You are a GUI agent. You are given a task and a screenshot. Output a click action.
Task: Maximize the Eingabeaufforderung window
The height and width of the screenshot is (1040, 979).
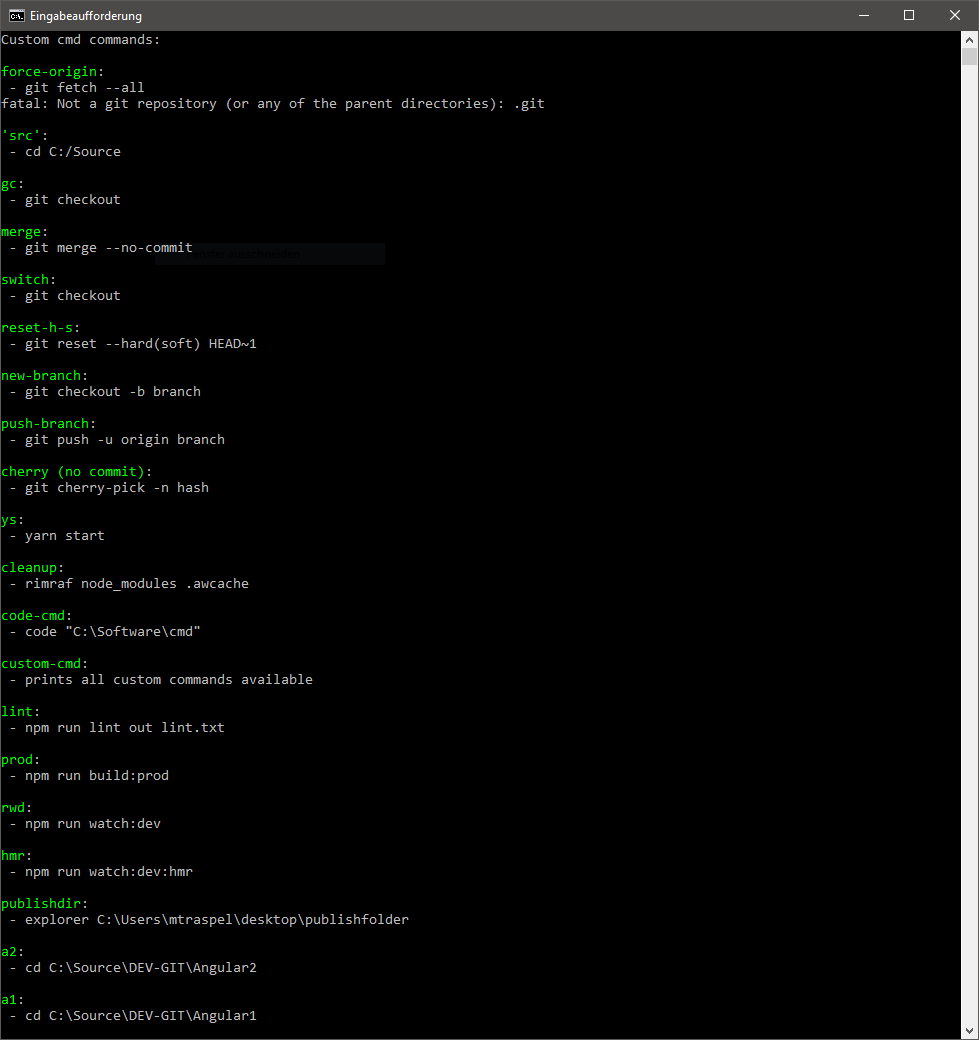(x=909, y=15)
